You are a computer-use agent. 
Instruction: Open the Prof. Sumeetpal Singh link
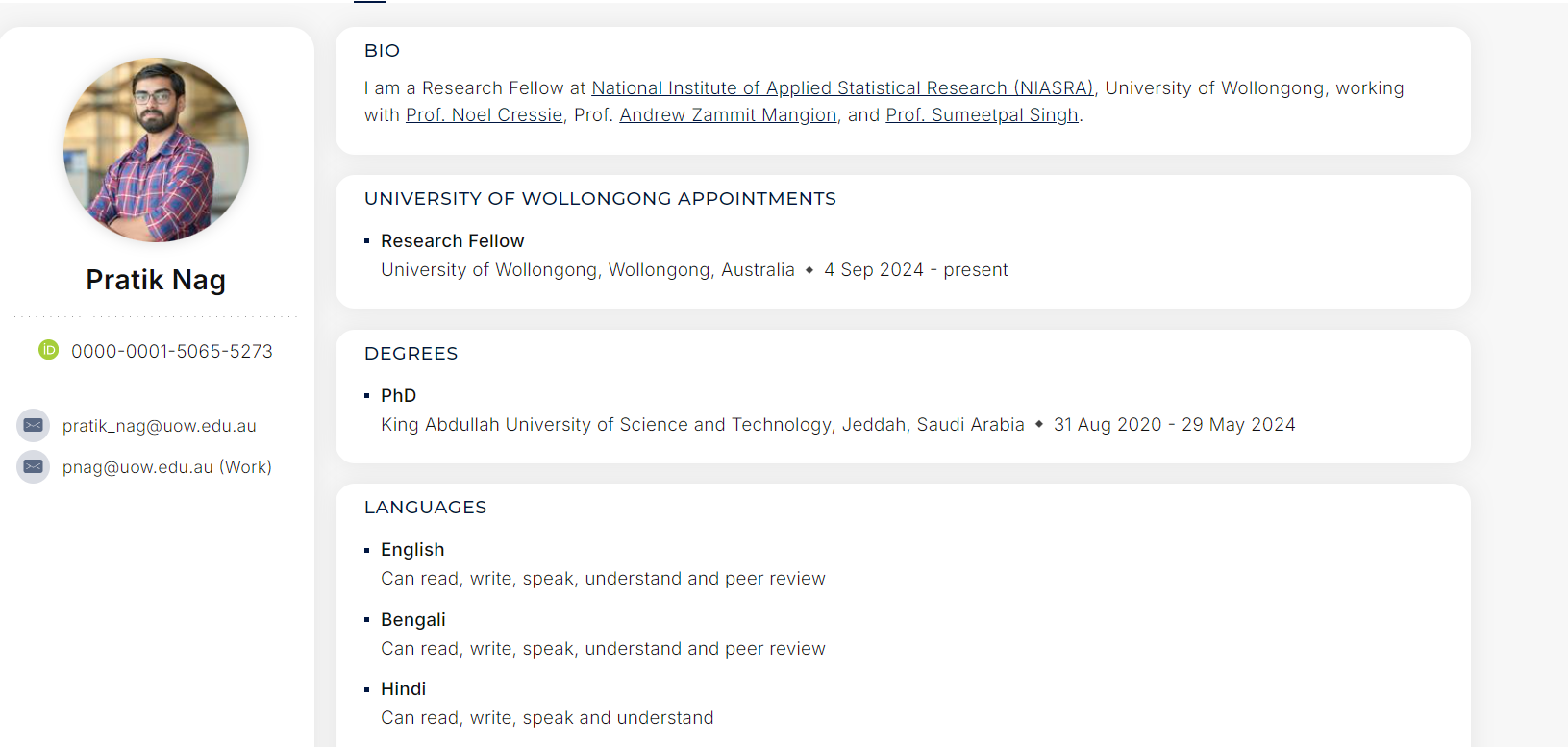coord(982,115)
